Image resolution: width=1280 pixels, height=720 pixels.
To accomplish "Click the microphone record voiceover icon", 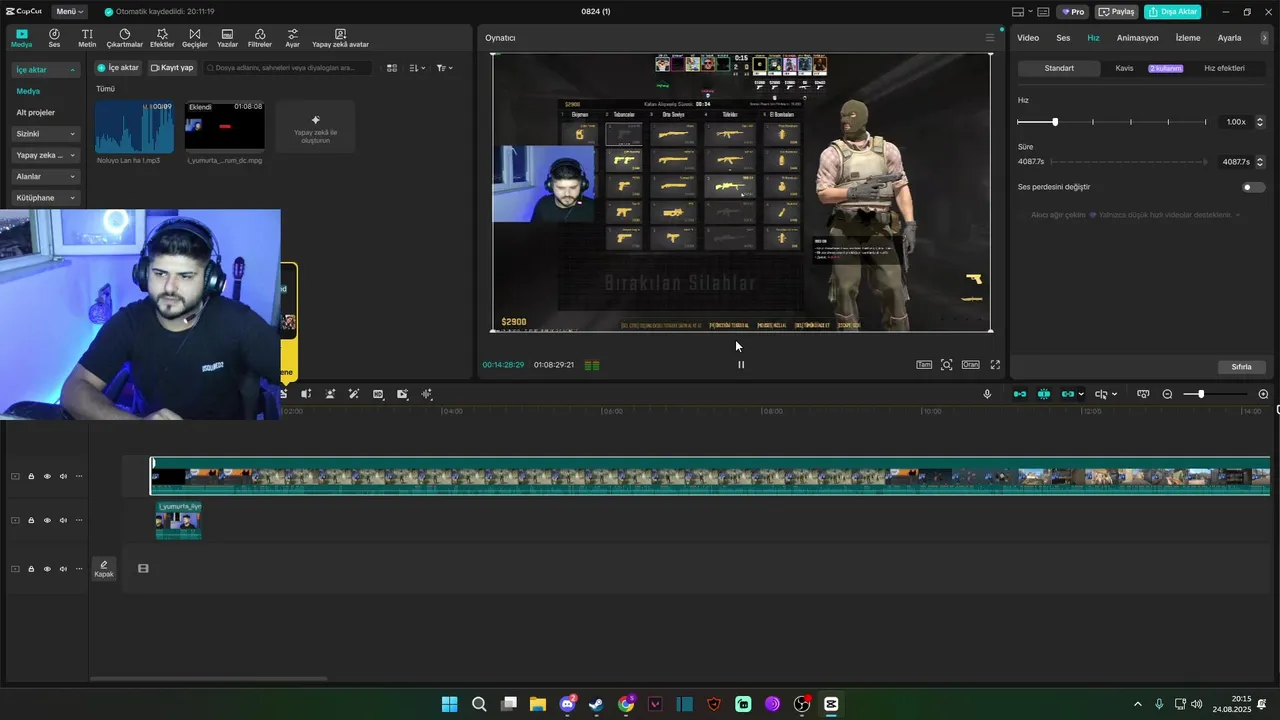I will point(987,394).
